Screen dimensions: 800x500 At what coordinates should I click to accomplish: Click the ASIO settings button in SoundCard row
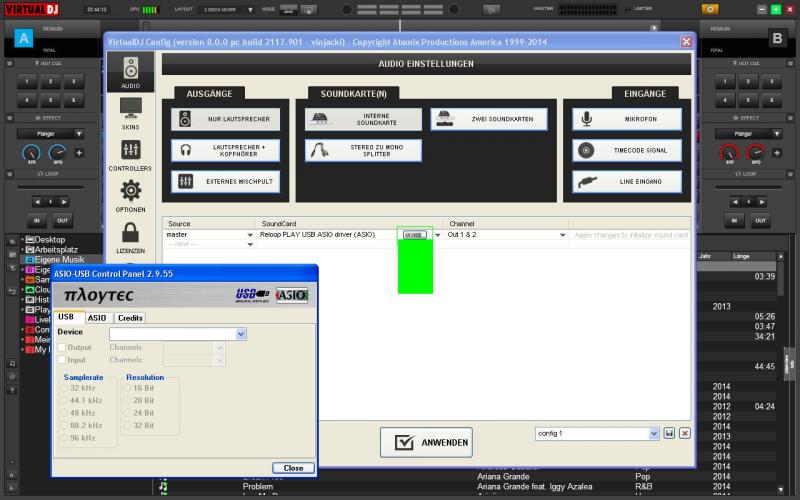point(415,235)
